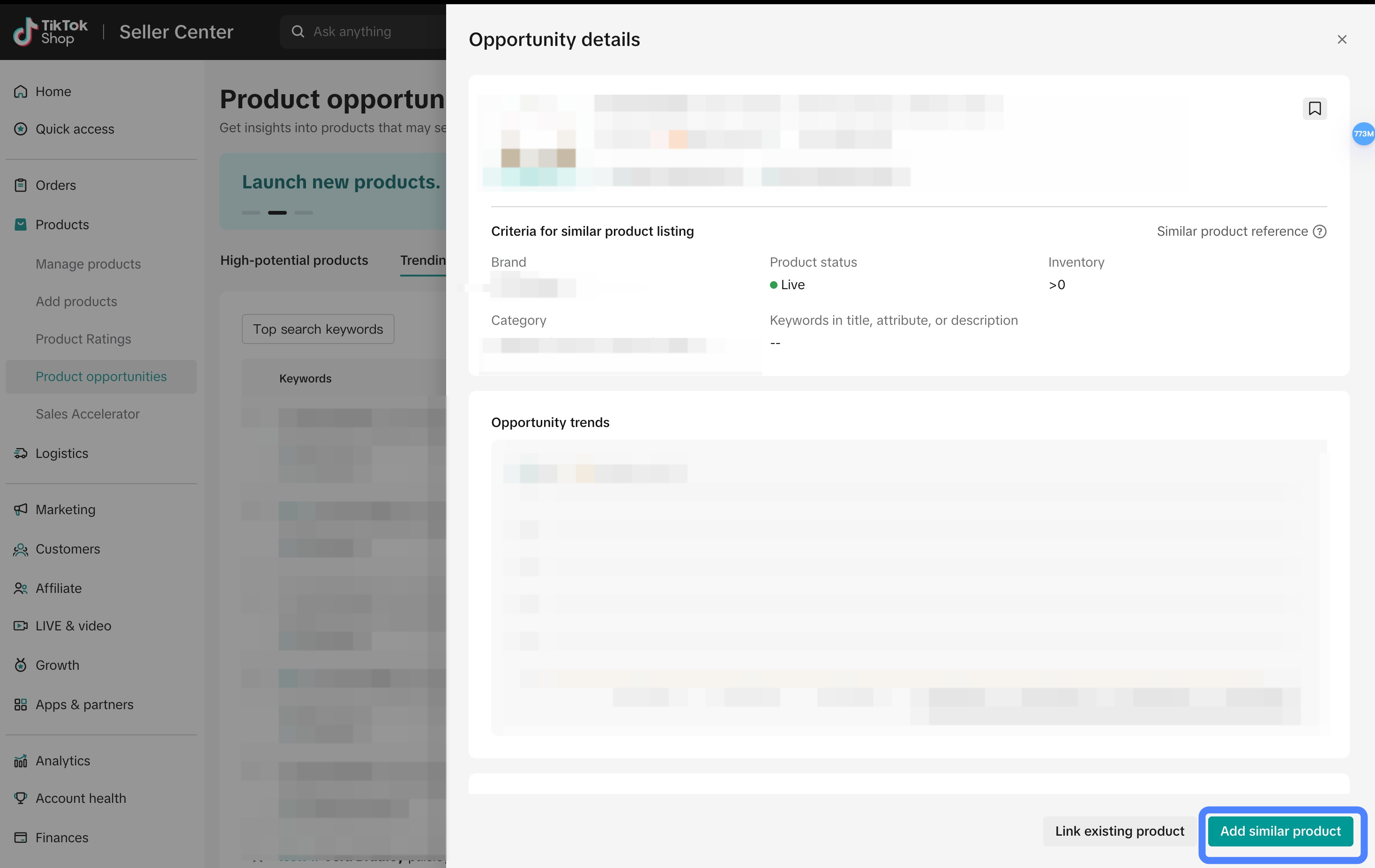
Task: Click the Account health trophy icon
Action: point(21,798)
